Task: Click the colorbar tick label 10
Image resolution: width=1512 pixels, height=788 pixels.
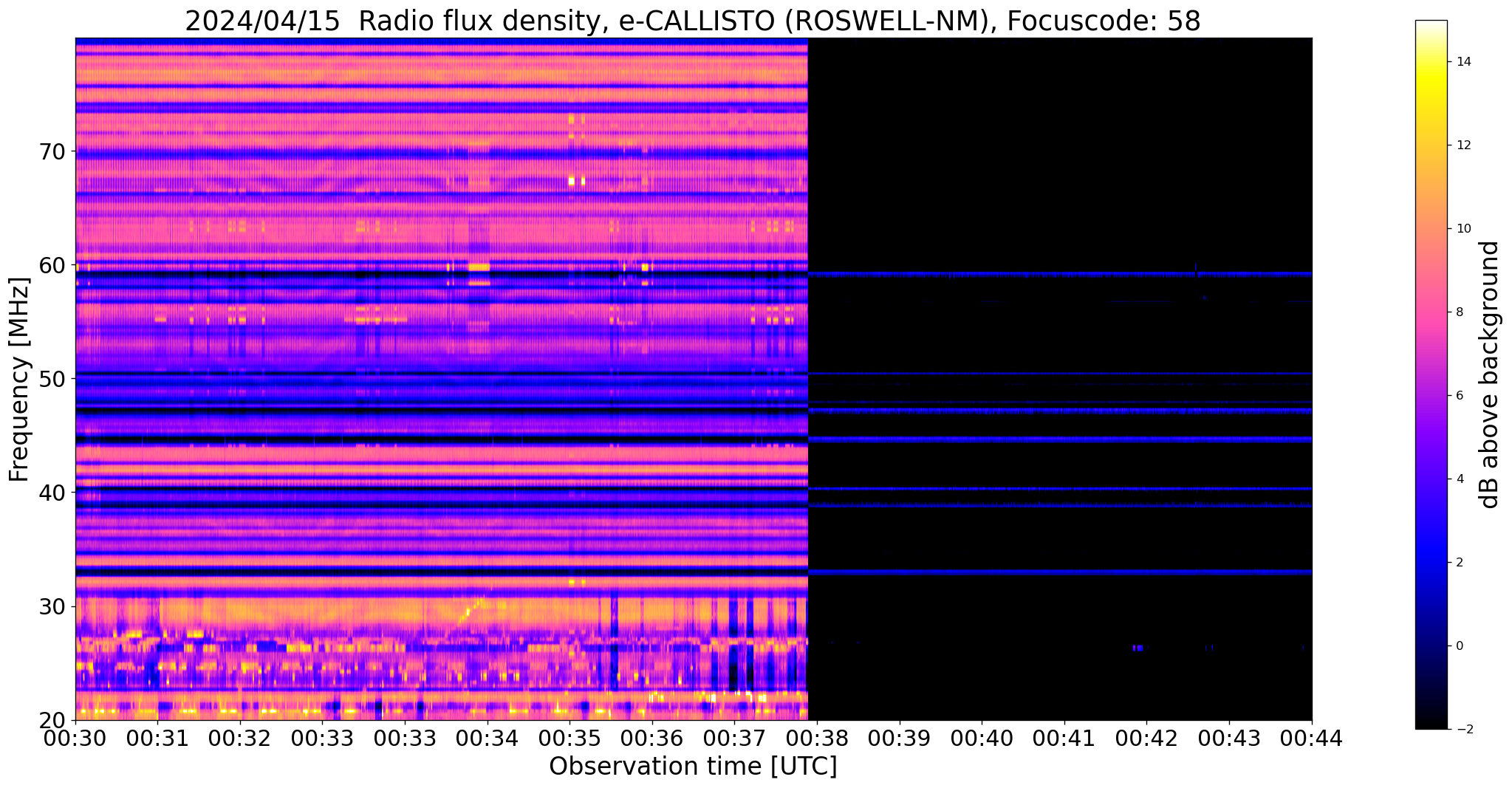Action: click(x=1463, y=229)
